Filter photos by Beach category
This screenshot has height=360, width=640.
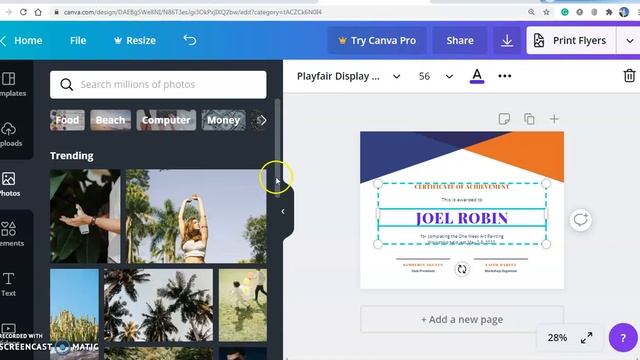(x=111, y=120)
